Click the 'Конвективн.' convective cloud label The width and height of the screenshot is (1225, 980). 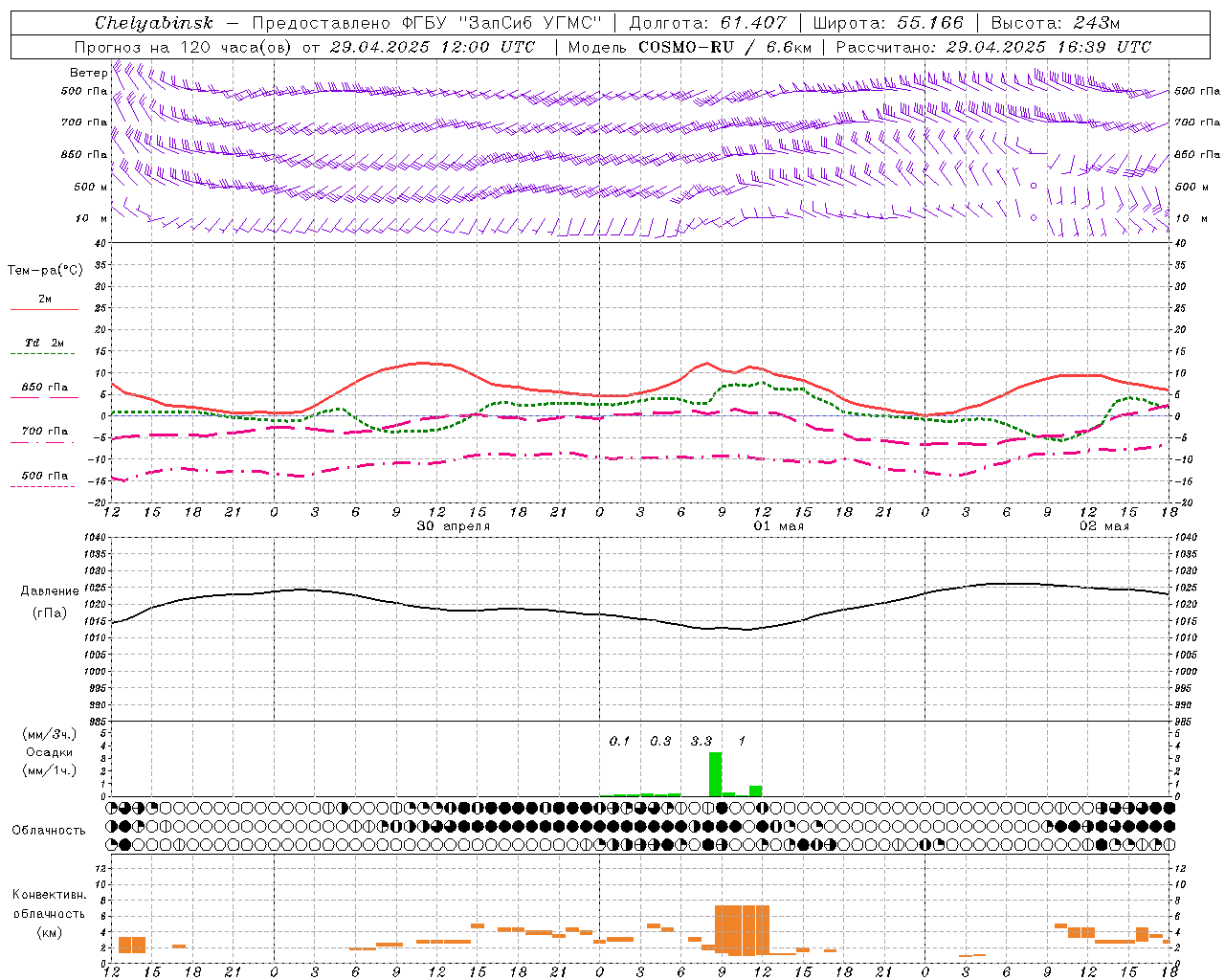[49, 895]
